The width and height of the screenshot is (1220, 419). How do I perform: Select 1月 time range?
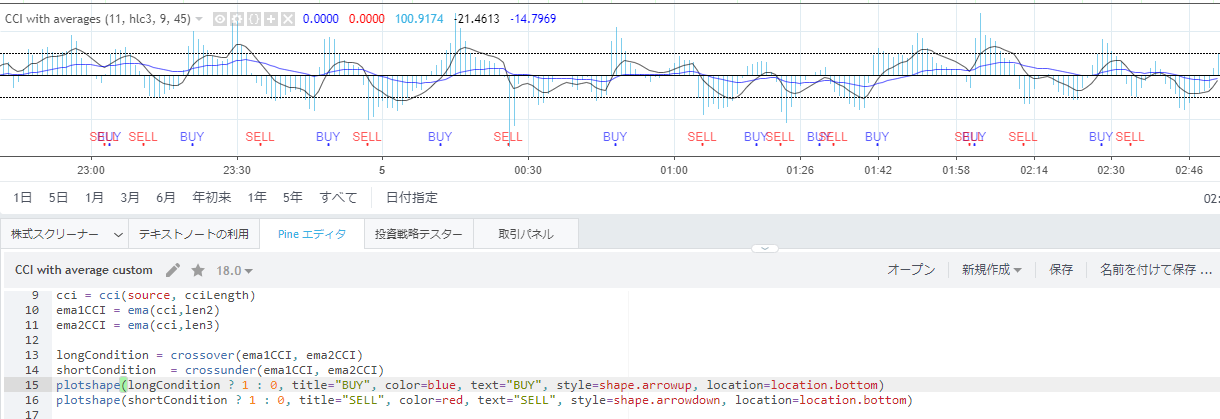tap(94, 198)
